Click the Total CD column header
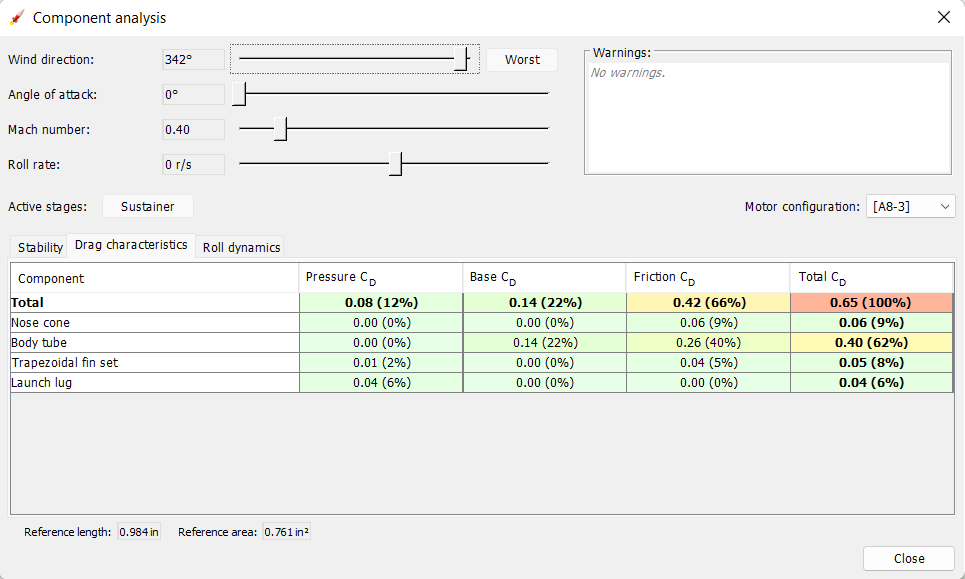 [870, 278]
